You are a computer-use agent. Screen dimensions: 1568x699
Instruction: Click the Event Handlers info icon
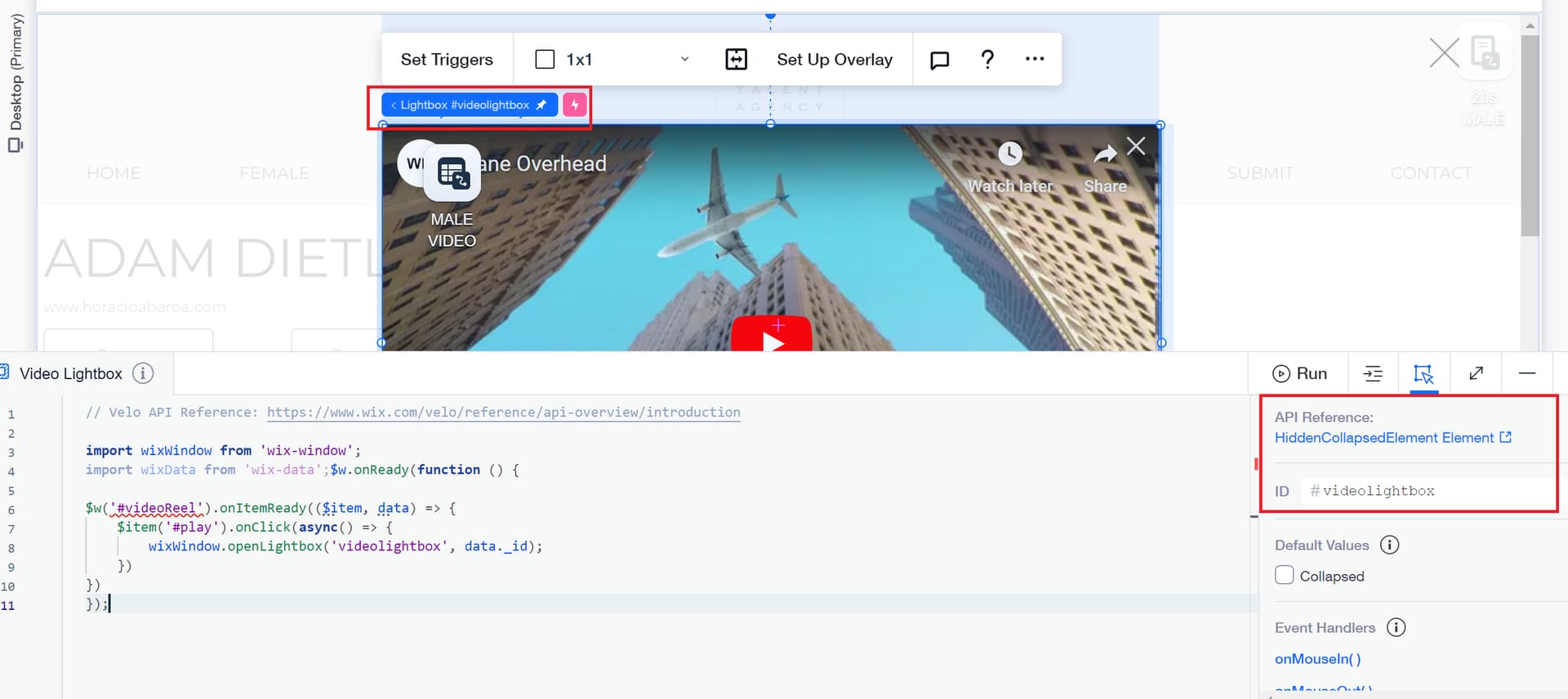click(x=1396, y=627)
